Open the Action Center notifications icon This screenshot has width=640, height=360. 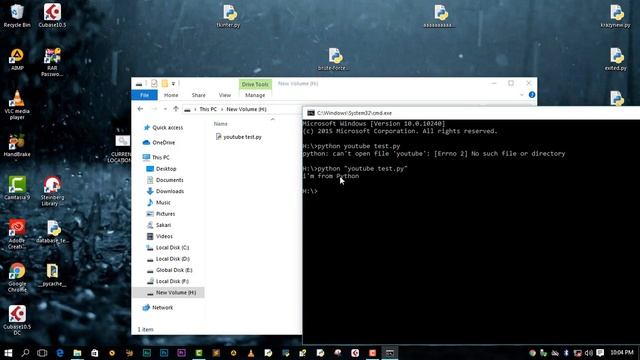click(600, 353)
